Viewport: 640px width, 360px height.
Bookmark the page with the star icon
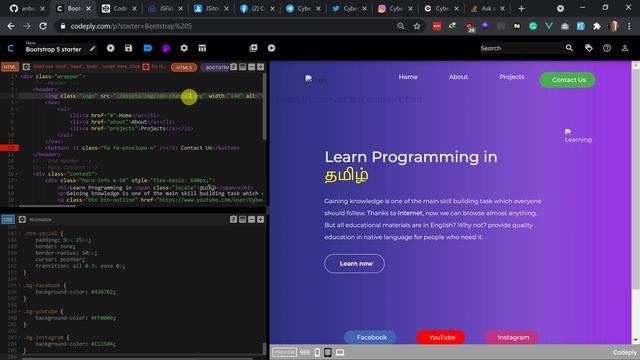click(417, 26)
